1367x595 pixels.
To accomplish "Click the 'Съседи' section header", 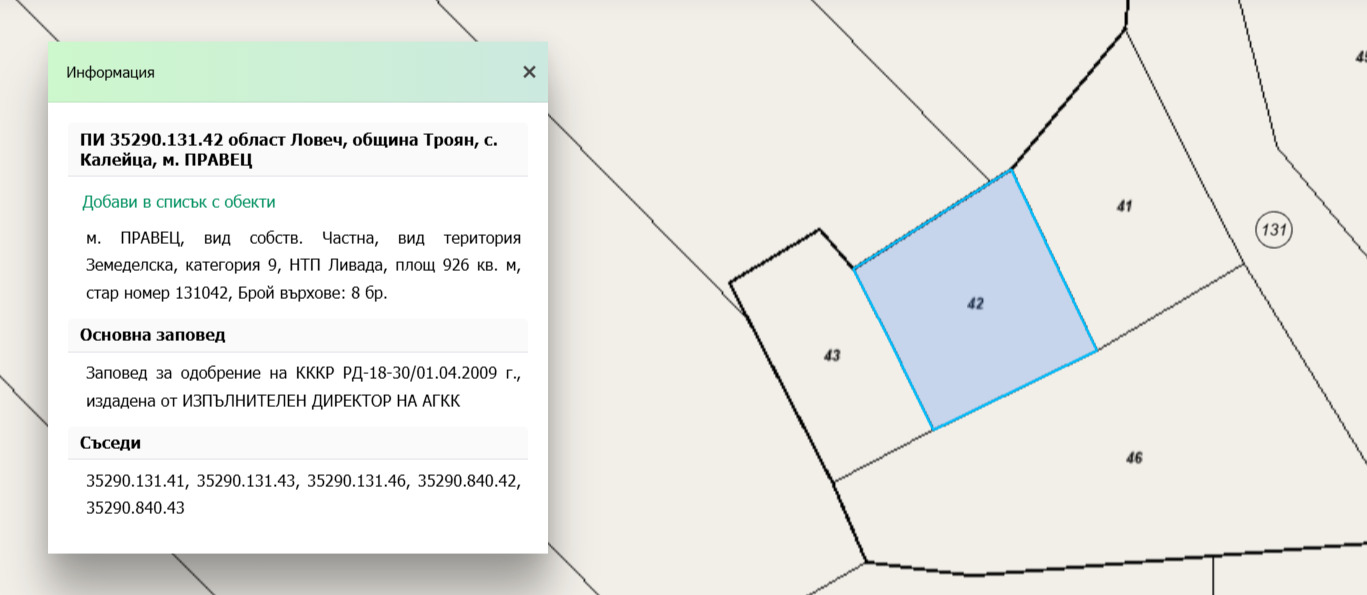I will pyautogui.click(x=111, y=443).
